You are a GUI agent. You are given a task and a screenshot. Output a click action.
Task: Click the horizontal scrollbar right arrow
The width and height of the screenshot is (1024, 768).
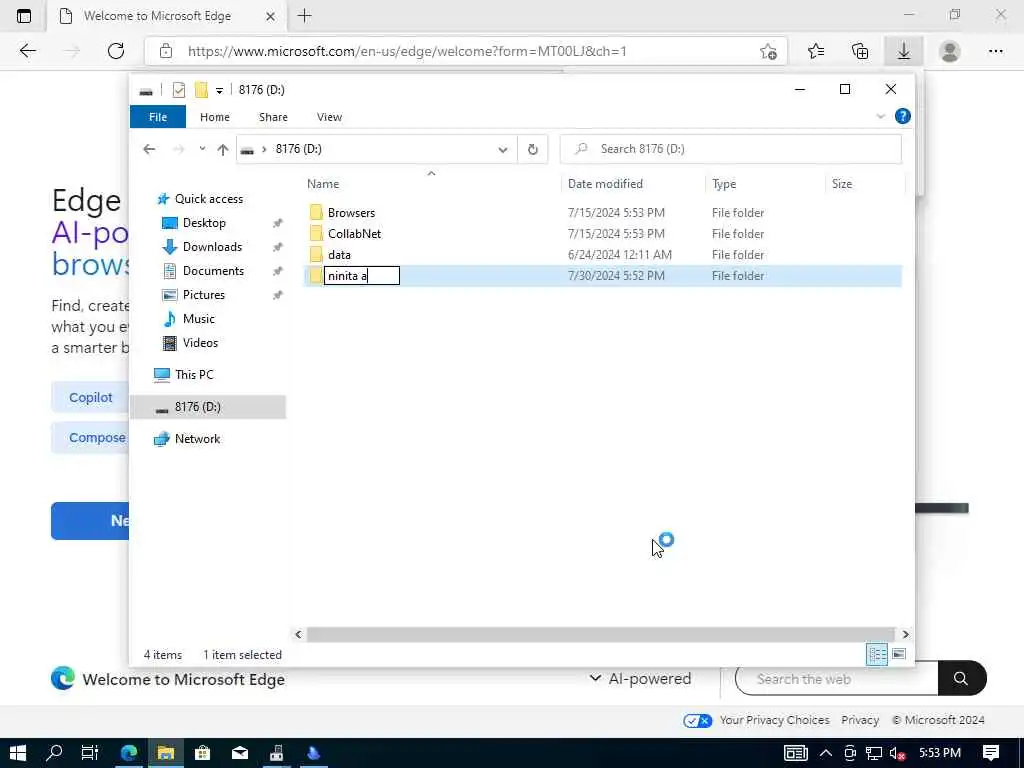pos(905,634)
